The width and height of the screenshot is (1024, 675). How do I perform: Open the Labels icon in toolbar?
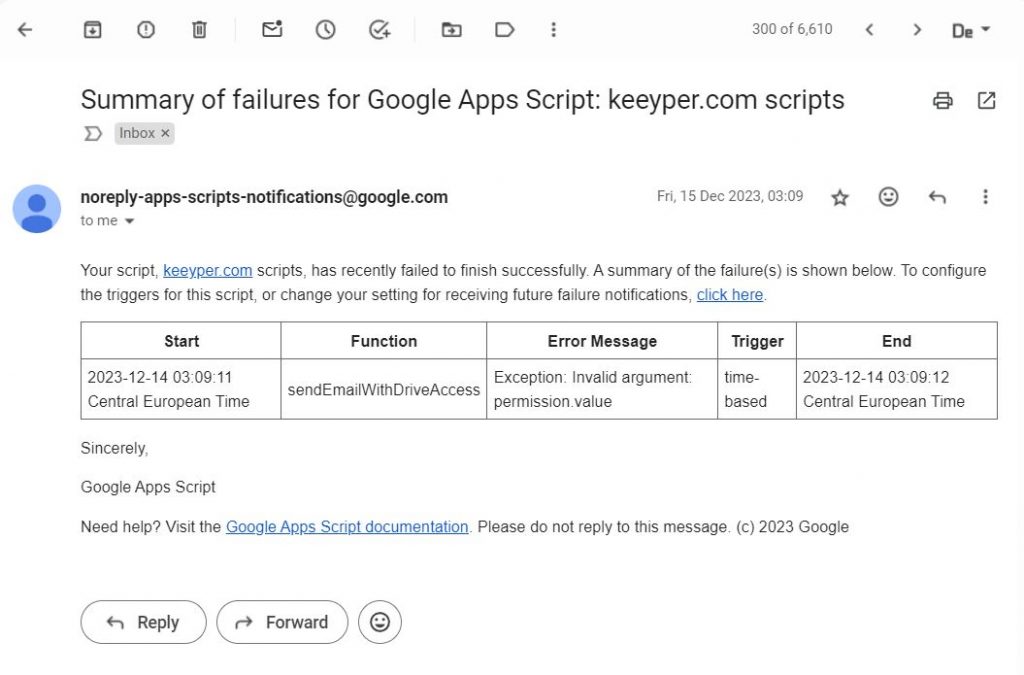click(505, 30)
